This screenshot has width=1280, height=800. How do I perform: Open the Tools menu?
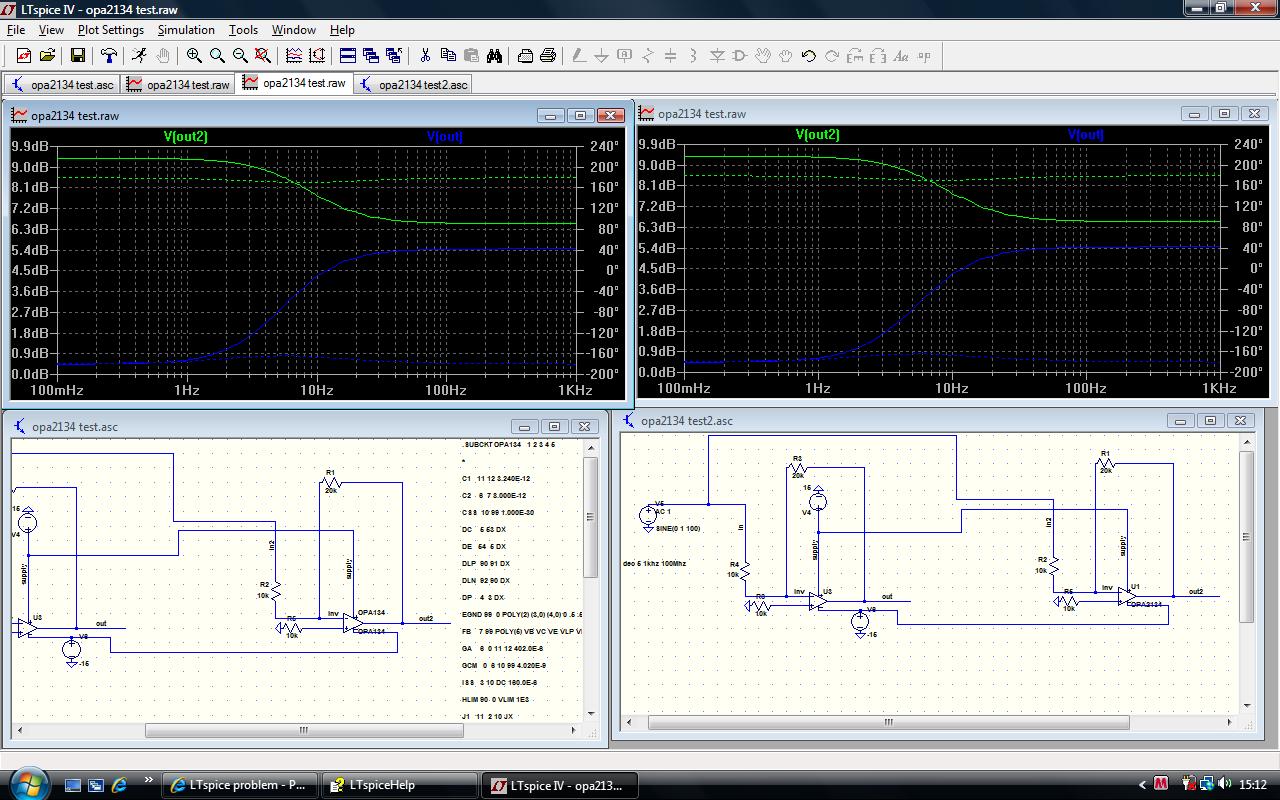243,30
